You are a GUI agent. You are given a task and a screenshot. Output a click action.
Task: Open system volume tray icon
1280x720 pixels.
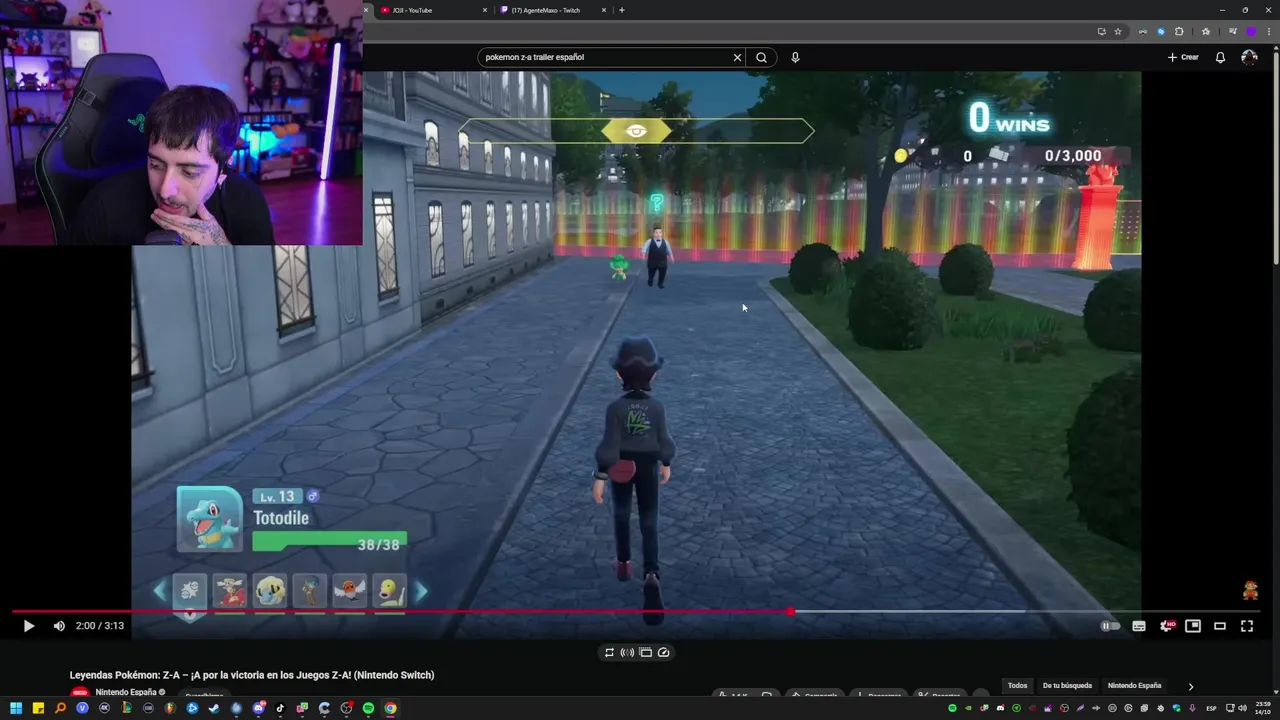pyautogui.click(x=1241, y=708)
